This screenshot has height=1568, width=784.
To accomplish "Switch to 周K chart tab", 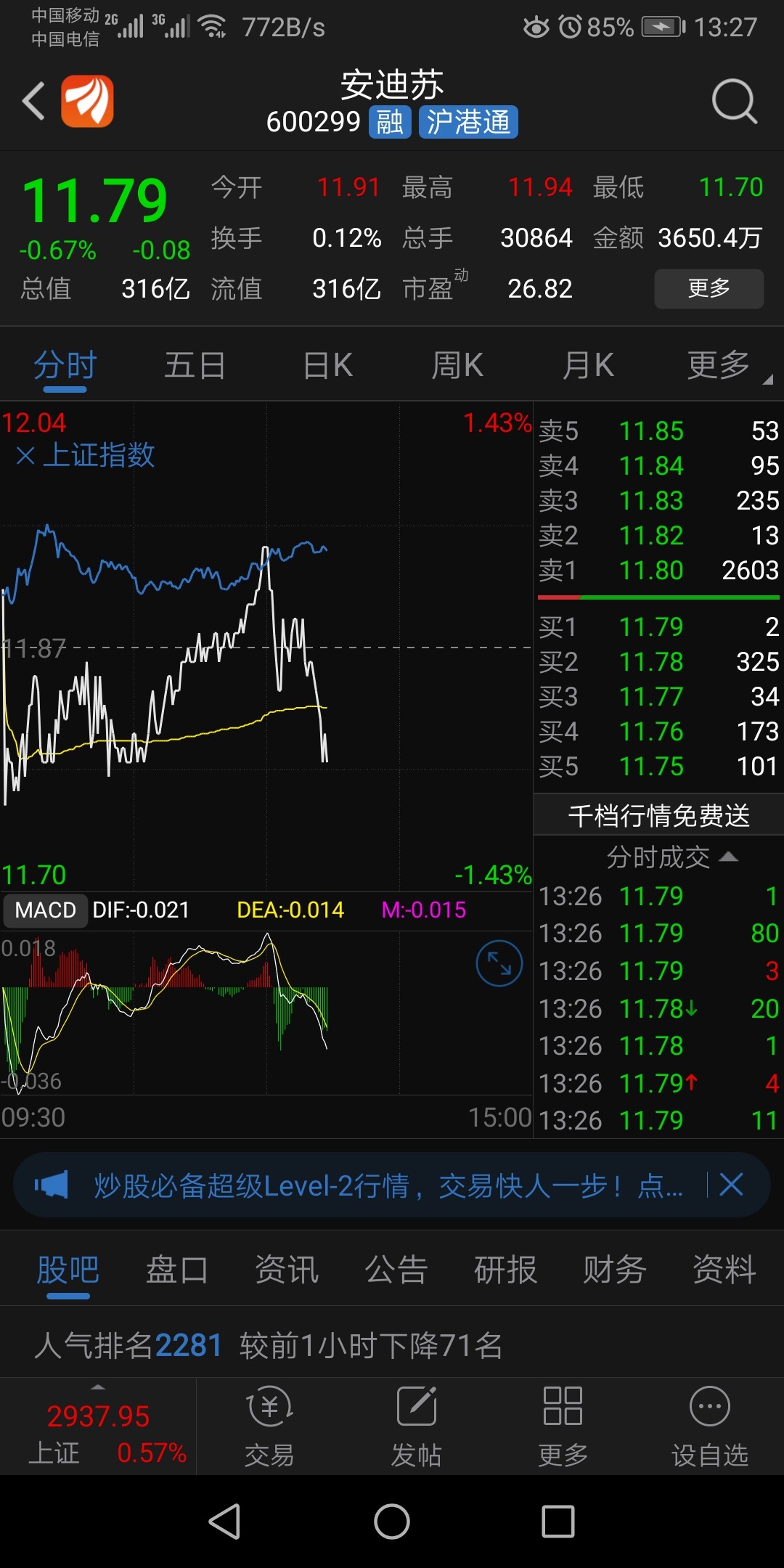I will [457, 365].
